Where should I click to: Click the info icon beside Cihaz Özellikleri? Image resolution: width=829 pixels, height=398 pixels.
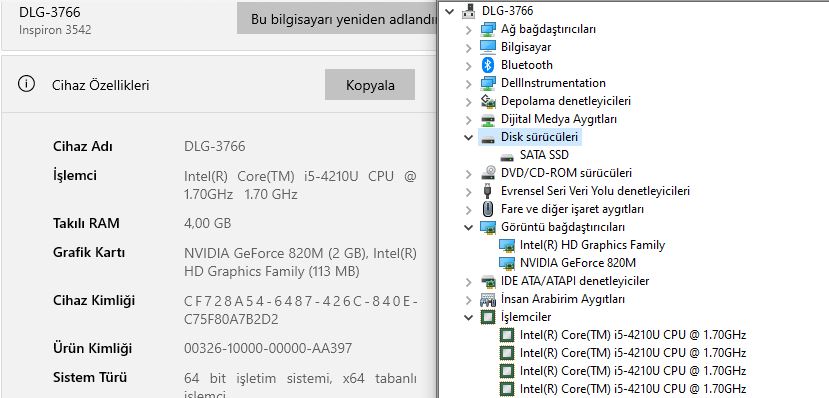point(26,84)
